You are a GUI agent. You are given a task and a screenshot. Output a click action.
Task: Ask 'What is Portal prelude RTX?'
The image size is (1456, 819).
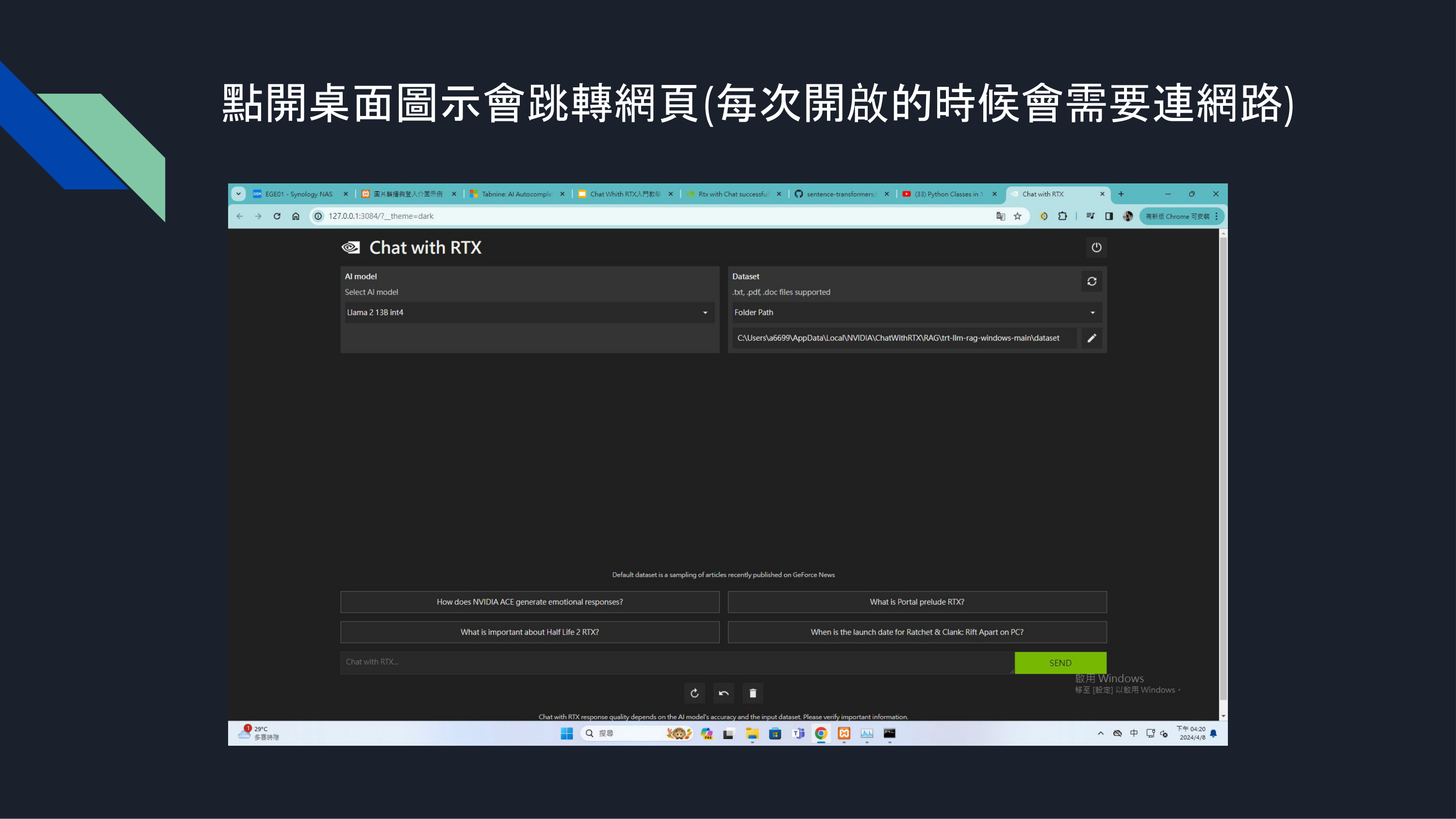click(917, 602)
